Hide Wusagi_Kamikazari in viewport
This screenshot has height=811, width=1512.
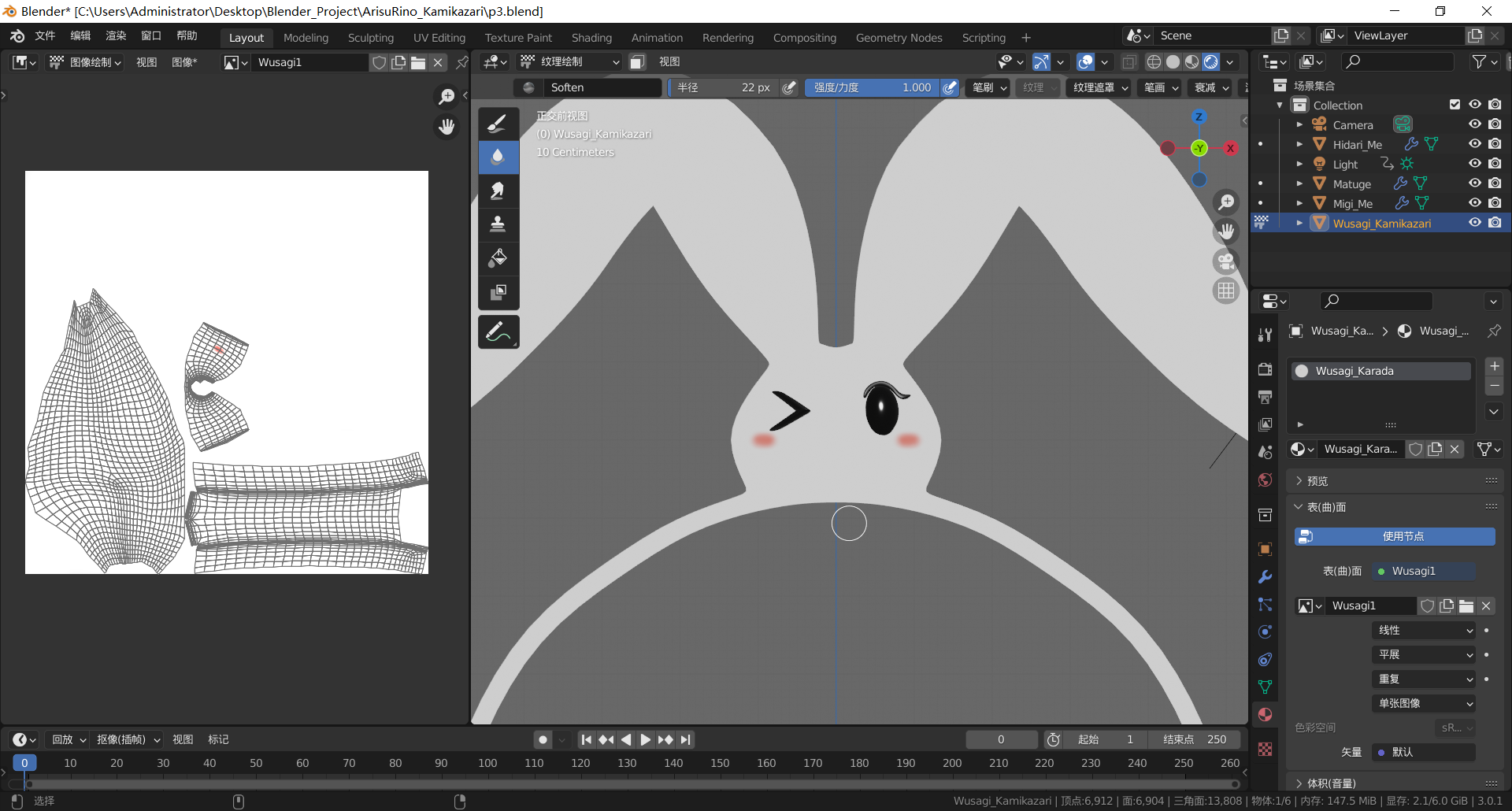pyautogui.click(x=1474, y=223)
